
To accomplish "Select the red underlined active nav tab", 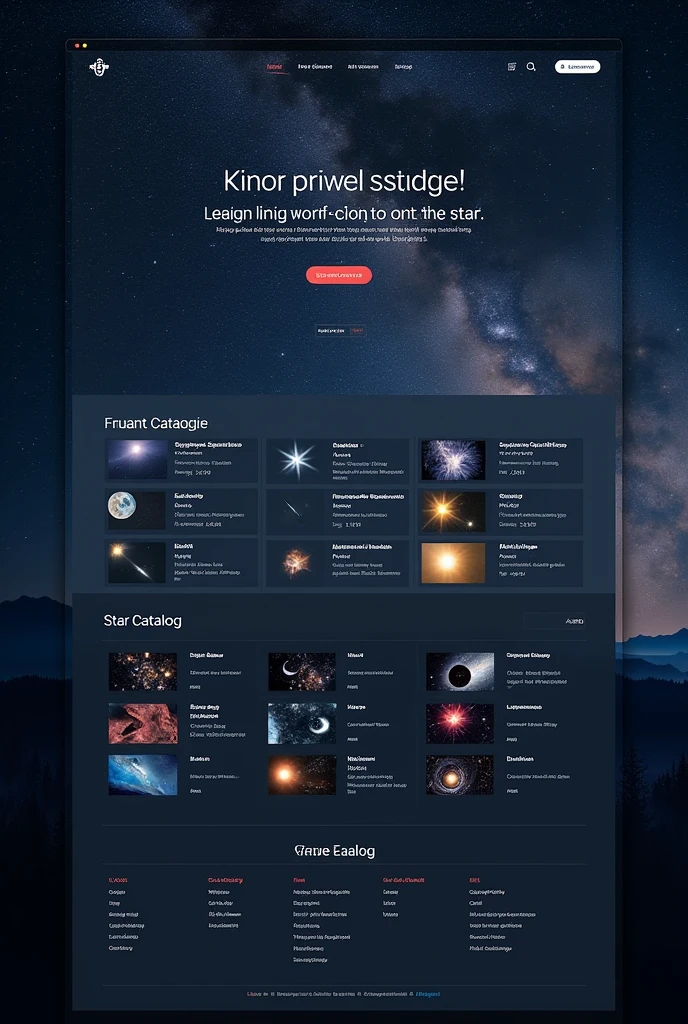I will tap(275, 67).
